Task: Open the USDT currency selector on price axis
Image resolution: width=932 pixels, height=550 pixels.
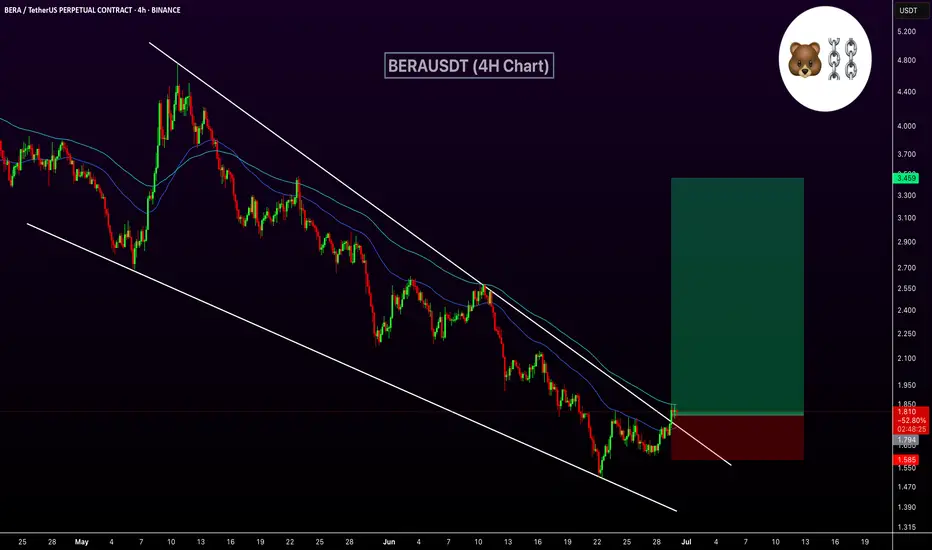Action: 908,10
